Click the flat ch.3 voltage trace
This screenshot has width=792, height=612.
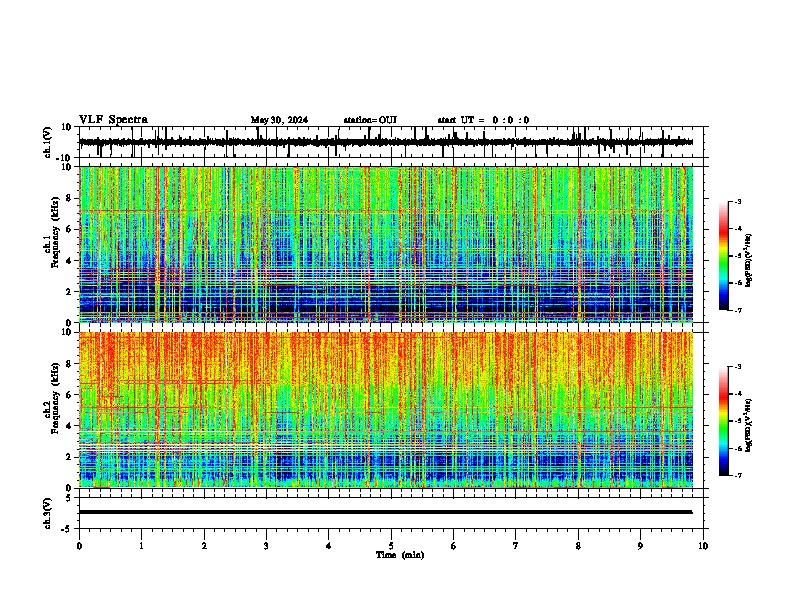(x=386, y=512)
